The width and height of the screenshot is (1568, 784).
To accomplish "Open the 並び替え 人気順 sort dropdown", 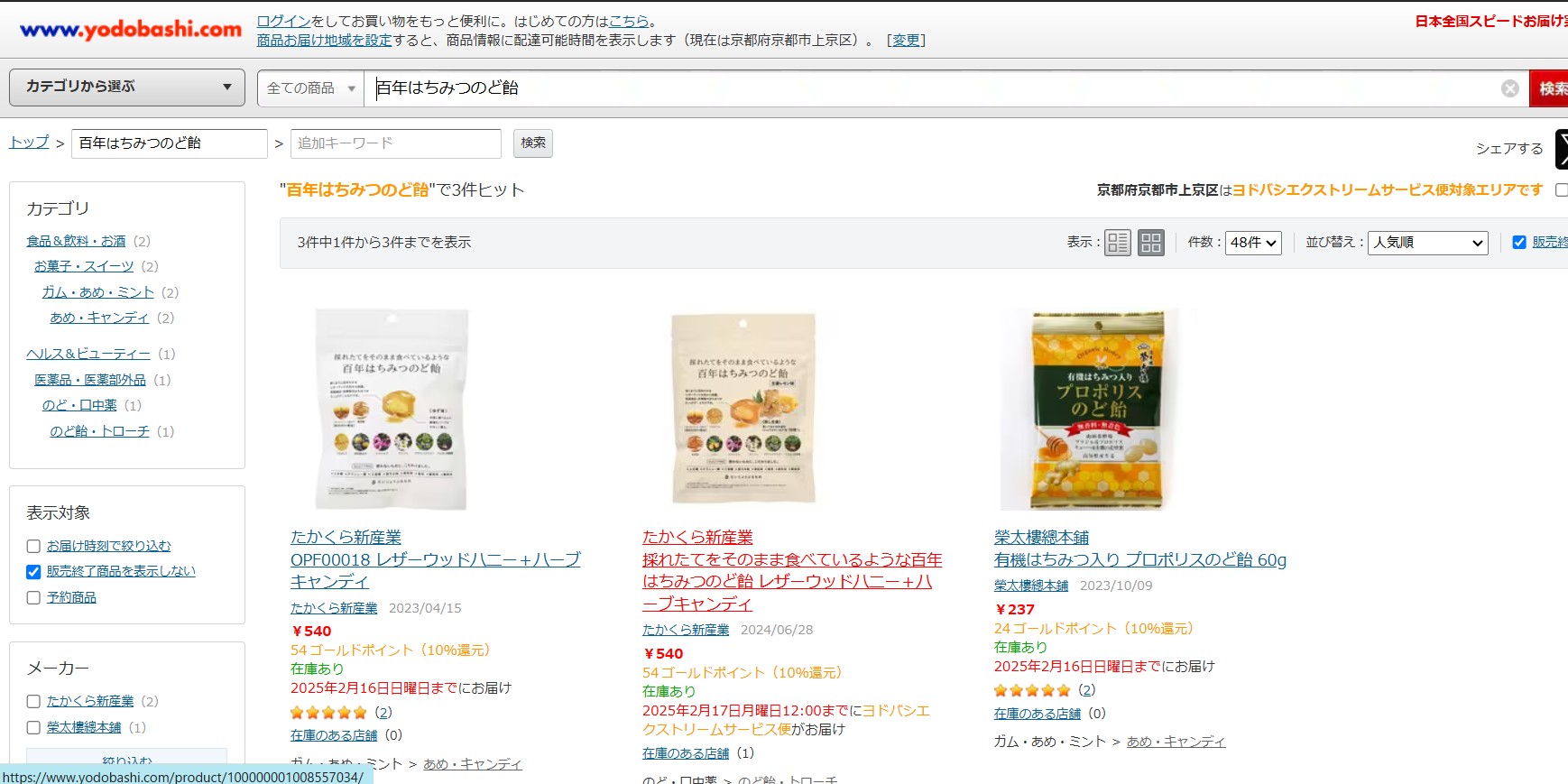I will tap(1428, 243).
